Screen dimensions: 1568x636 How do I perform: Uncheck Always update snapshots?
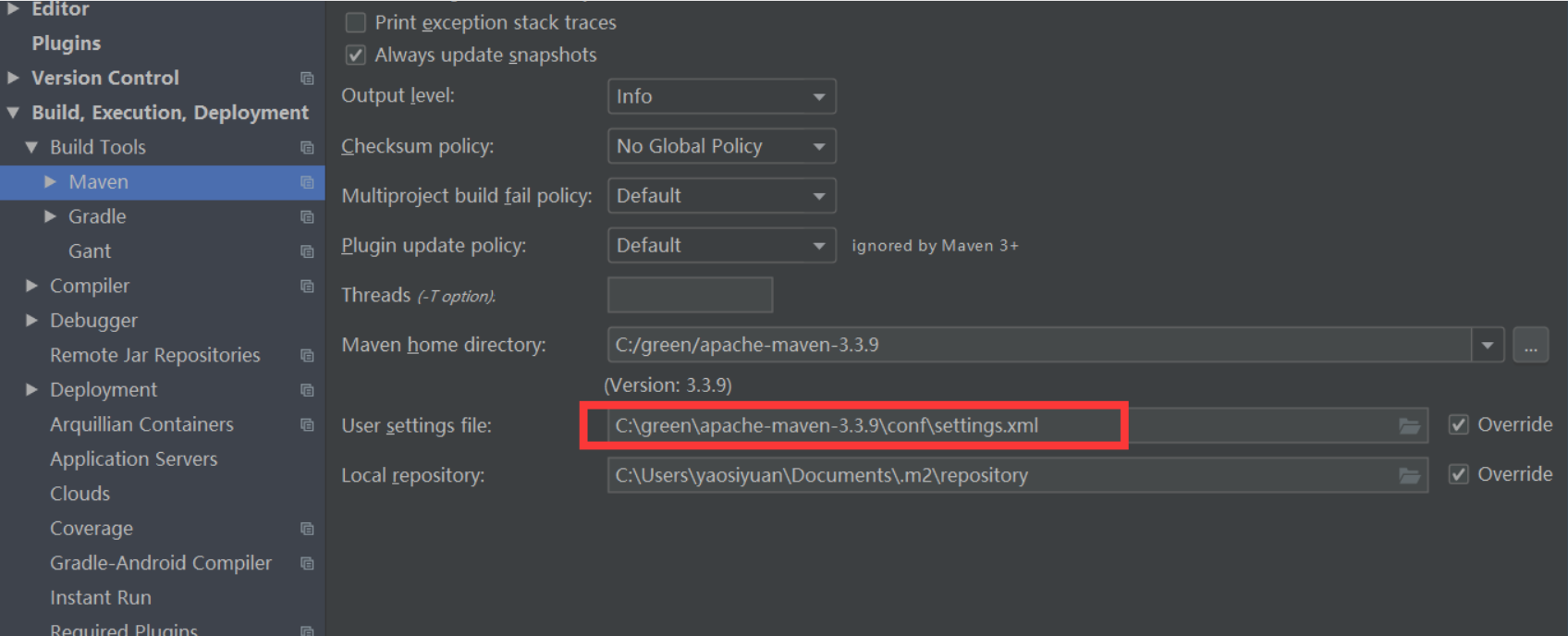tap(356, 55)
